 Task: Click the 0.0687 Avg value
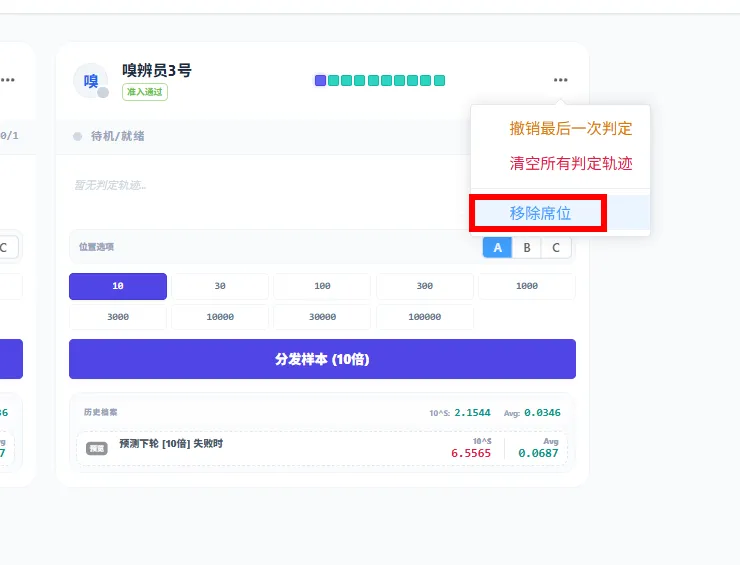(538, 453)
